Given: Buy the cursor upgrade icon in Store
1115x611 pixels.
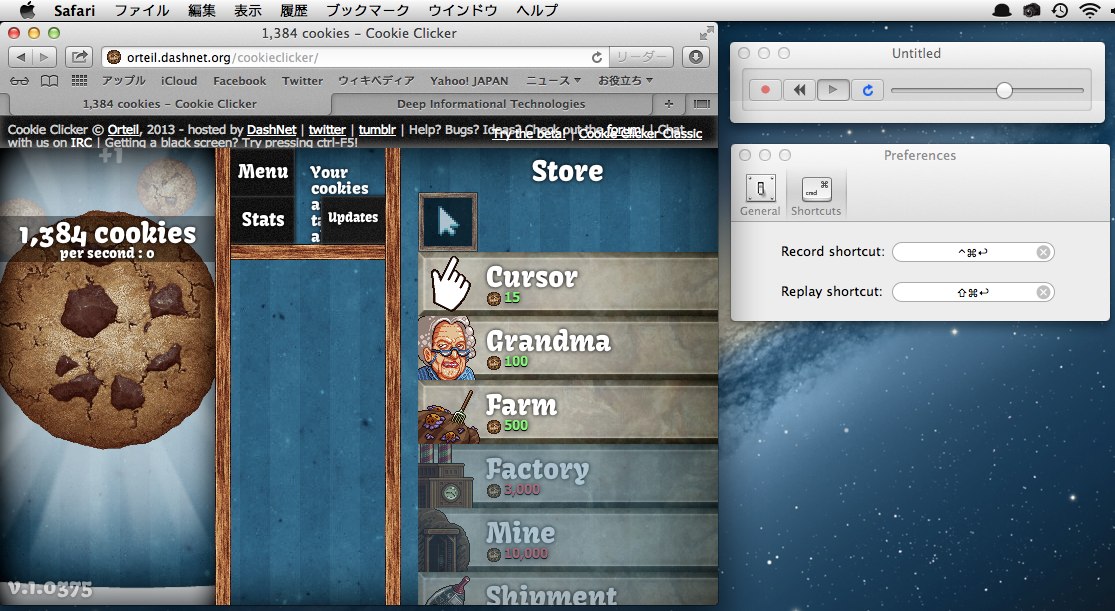Looking at the screenshot, I should [x=448, y=222].
